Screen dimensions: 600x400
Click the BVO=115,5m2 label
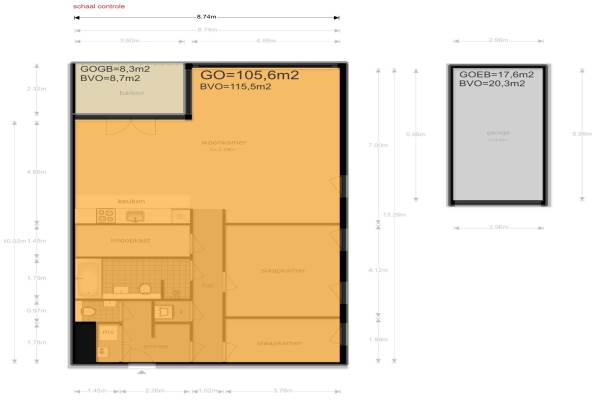point(231,88)
